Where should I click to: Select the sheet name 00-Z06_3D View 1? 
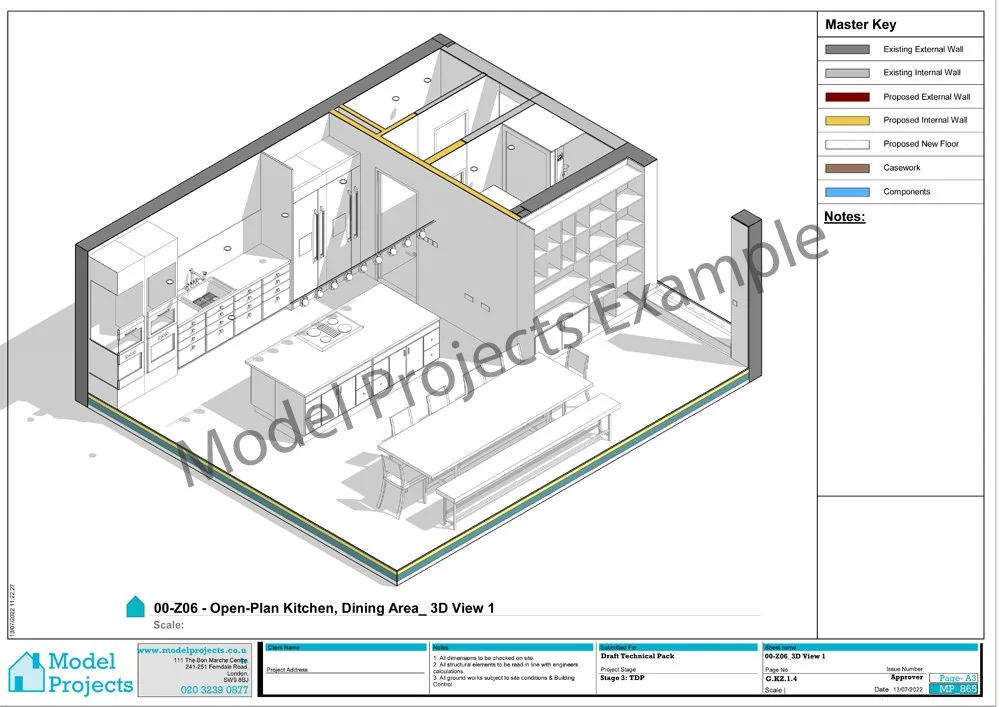pos(795,657)
